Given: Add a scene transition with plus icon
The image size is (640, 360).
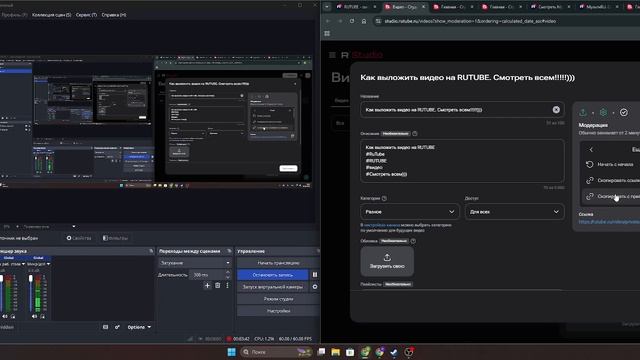Looking at the screenshot, I should pos(207,286).
